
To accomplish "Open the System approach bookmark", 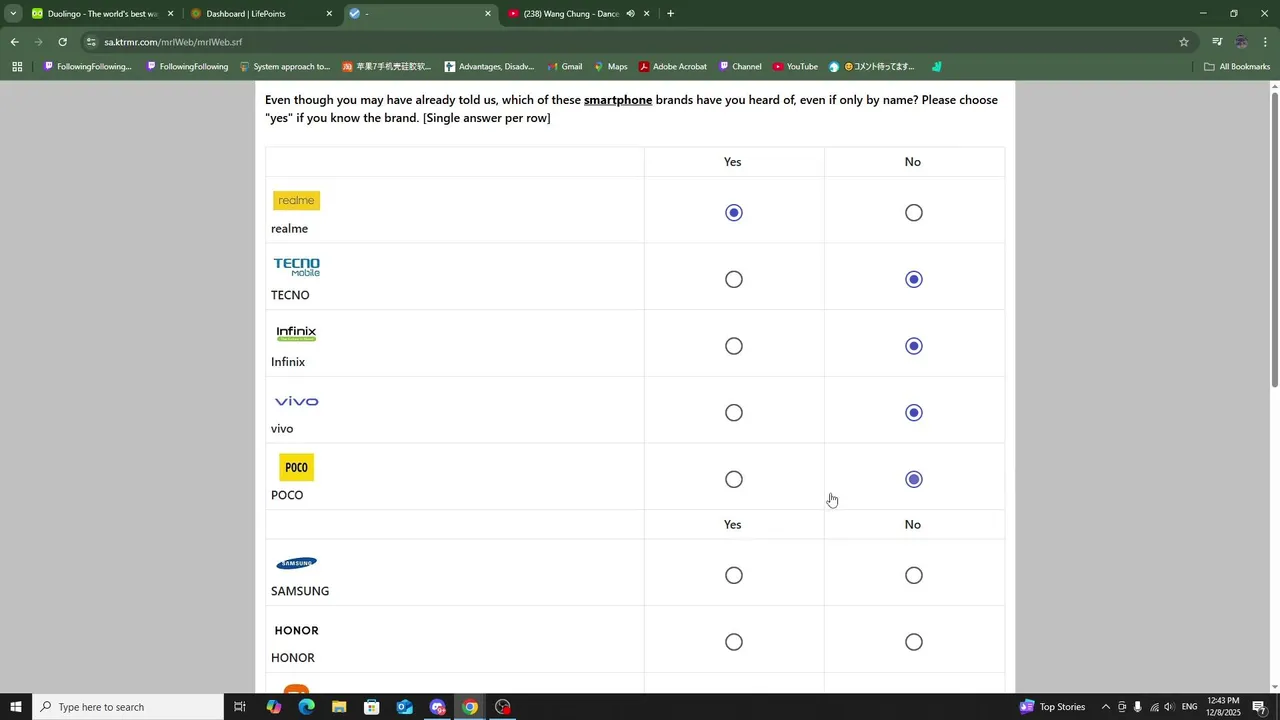I will point(284,67).
